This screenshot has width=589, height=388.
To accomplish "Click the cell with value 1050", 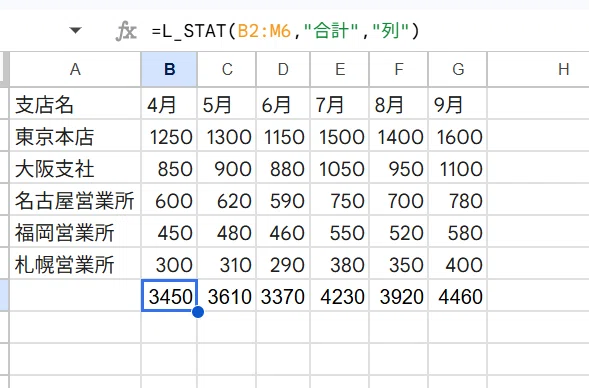I will (x=340, y=168).
